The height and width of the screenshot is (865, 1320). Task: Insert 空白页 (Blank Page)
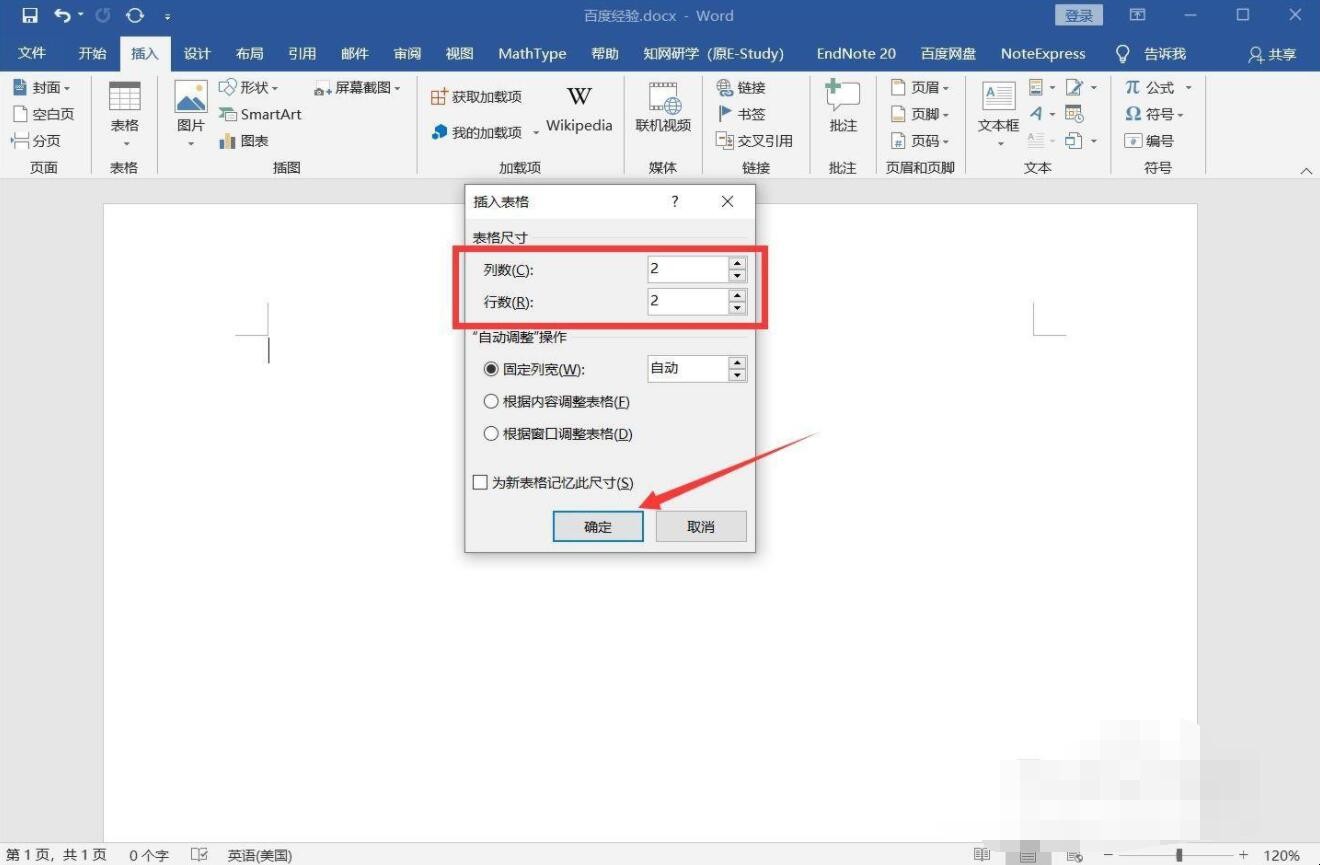click(43, 114)
